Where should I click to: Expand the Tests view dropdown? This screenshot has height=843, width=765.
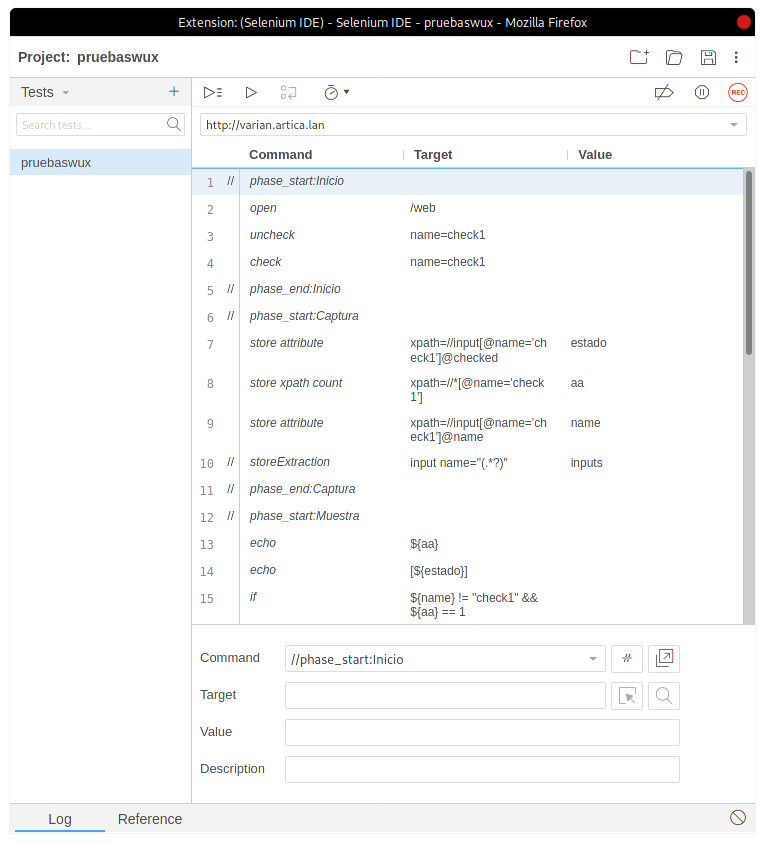coord(66,92)
